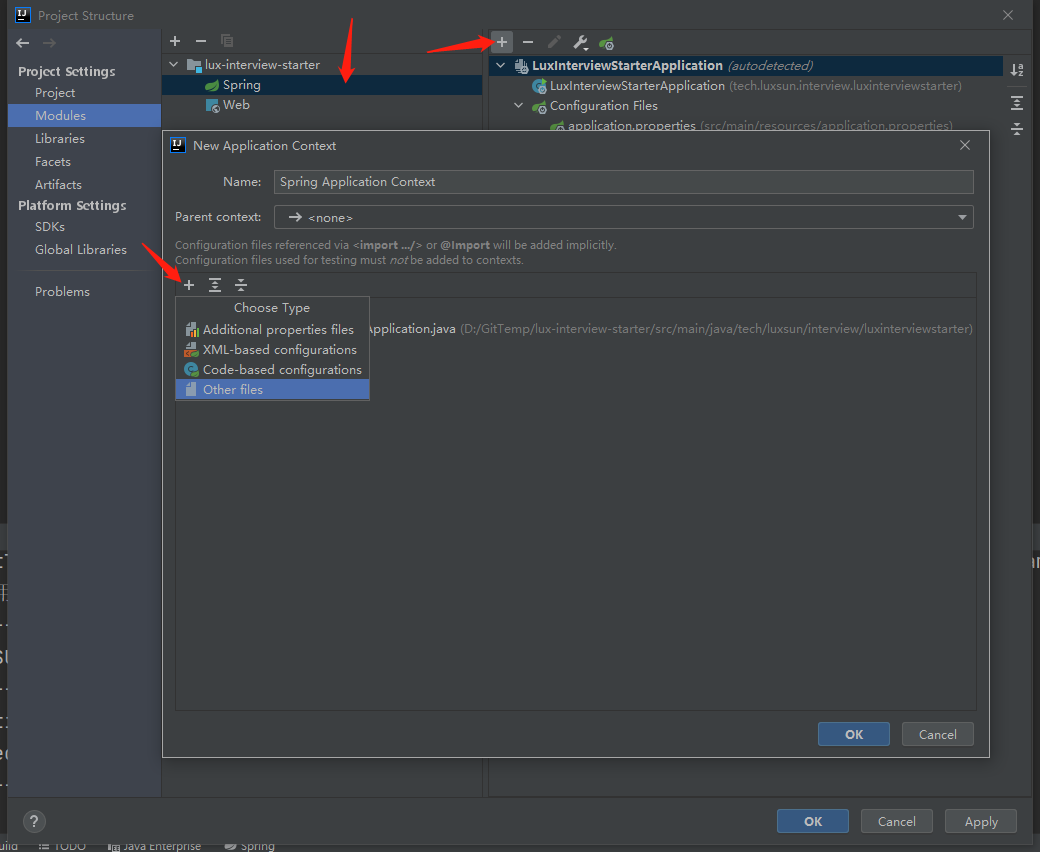The width and height of the screenshot is (1040, 852).
Task: Choose XML-based configurations
Action: coord(272,349)
